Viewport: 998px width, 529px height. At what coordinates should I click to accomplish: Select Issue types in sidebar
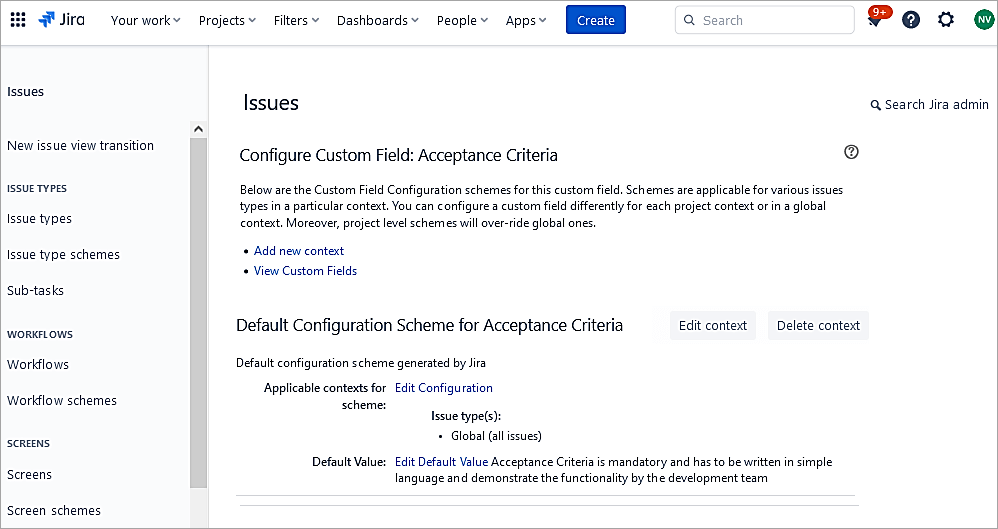[x=40, y=219]
